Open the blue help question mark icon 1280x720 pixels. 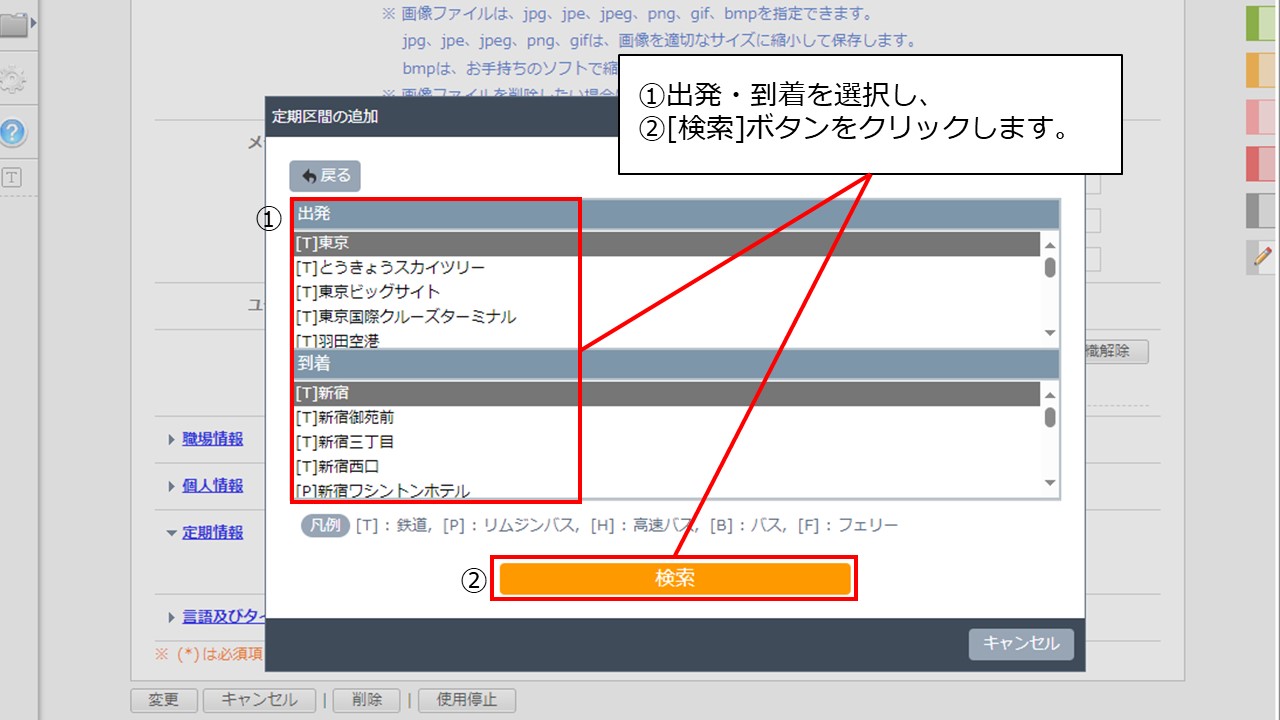[x=12, y=133]
